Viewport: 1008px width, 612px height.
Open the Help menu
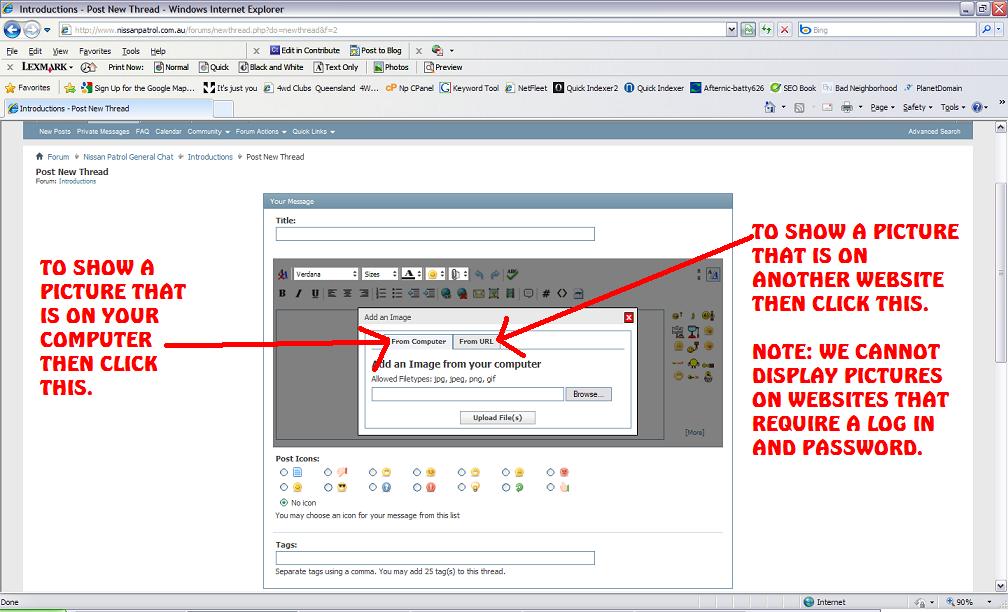[x=158, y=51]
